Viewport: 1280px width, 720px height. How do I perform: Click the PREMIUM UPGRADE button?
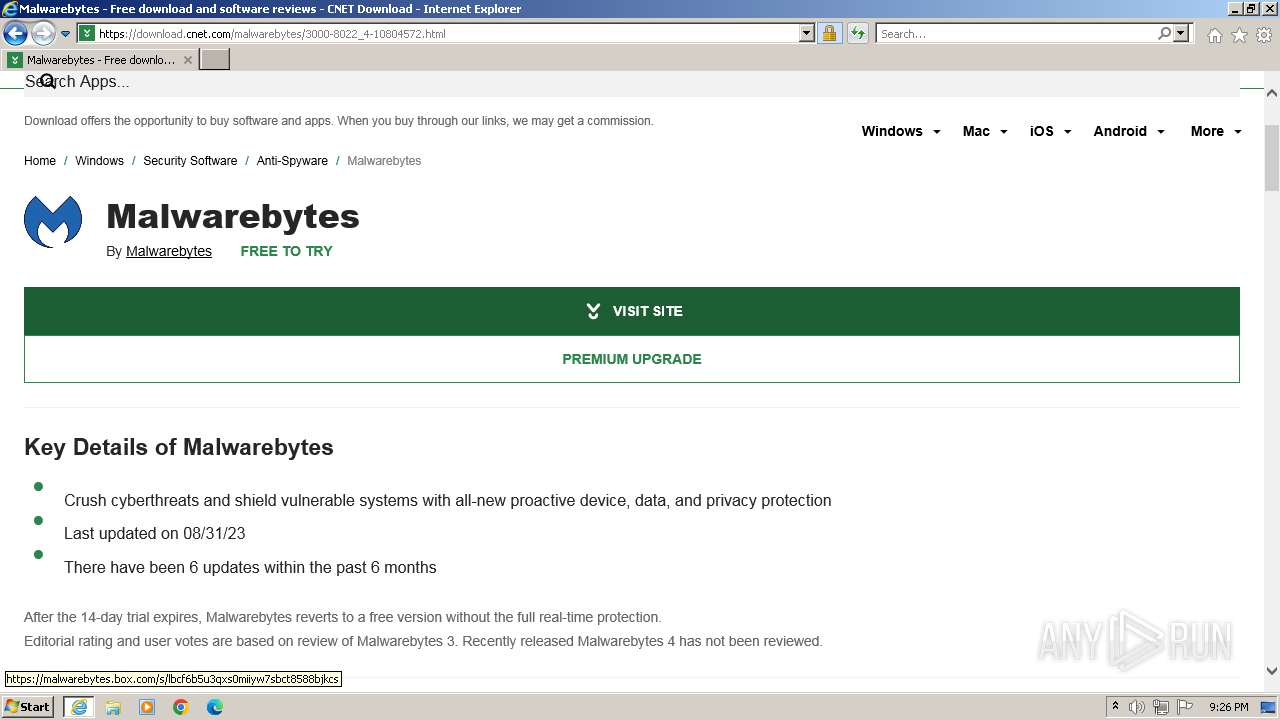pos(632,359)
